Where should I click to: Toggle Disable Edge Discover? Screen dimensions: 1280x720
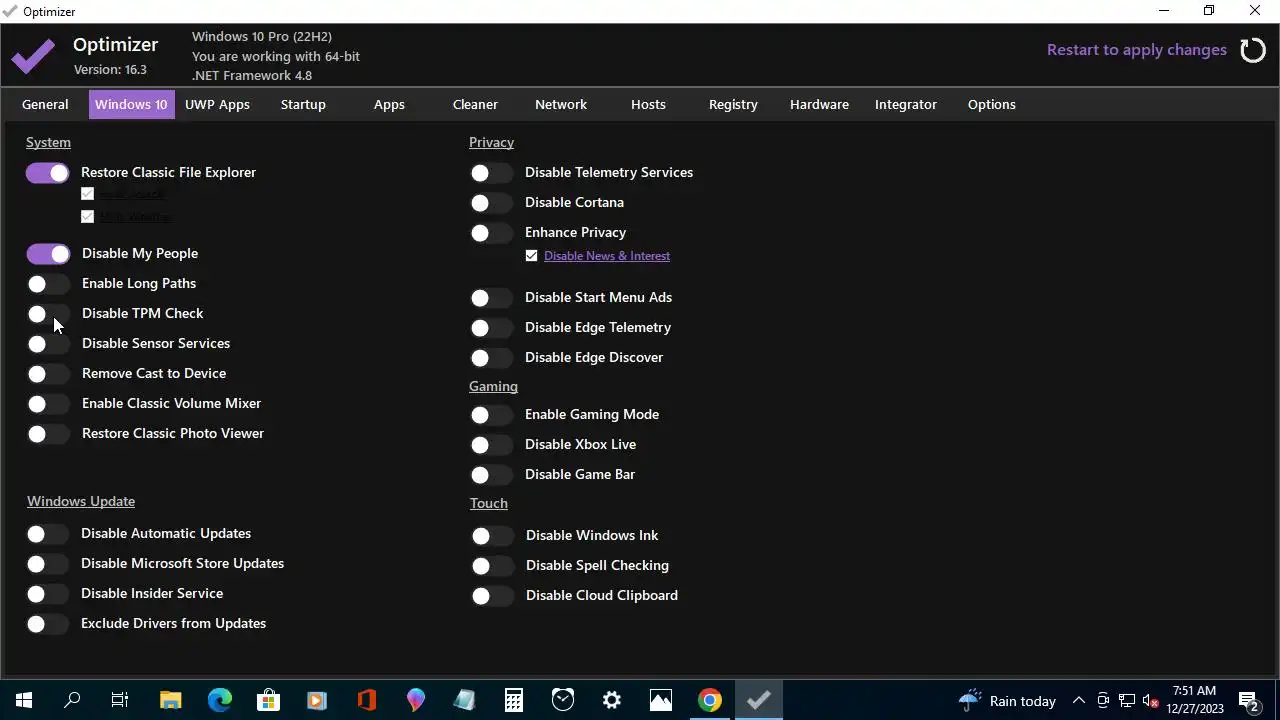pyautogui.click(x=491, y=358)
